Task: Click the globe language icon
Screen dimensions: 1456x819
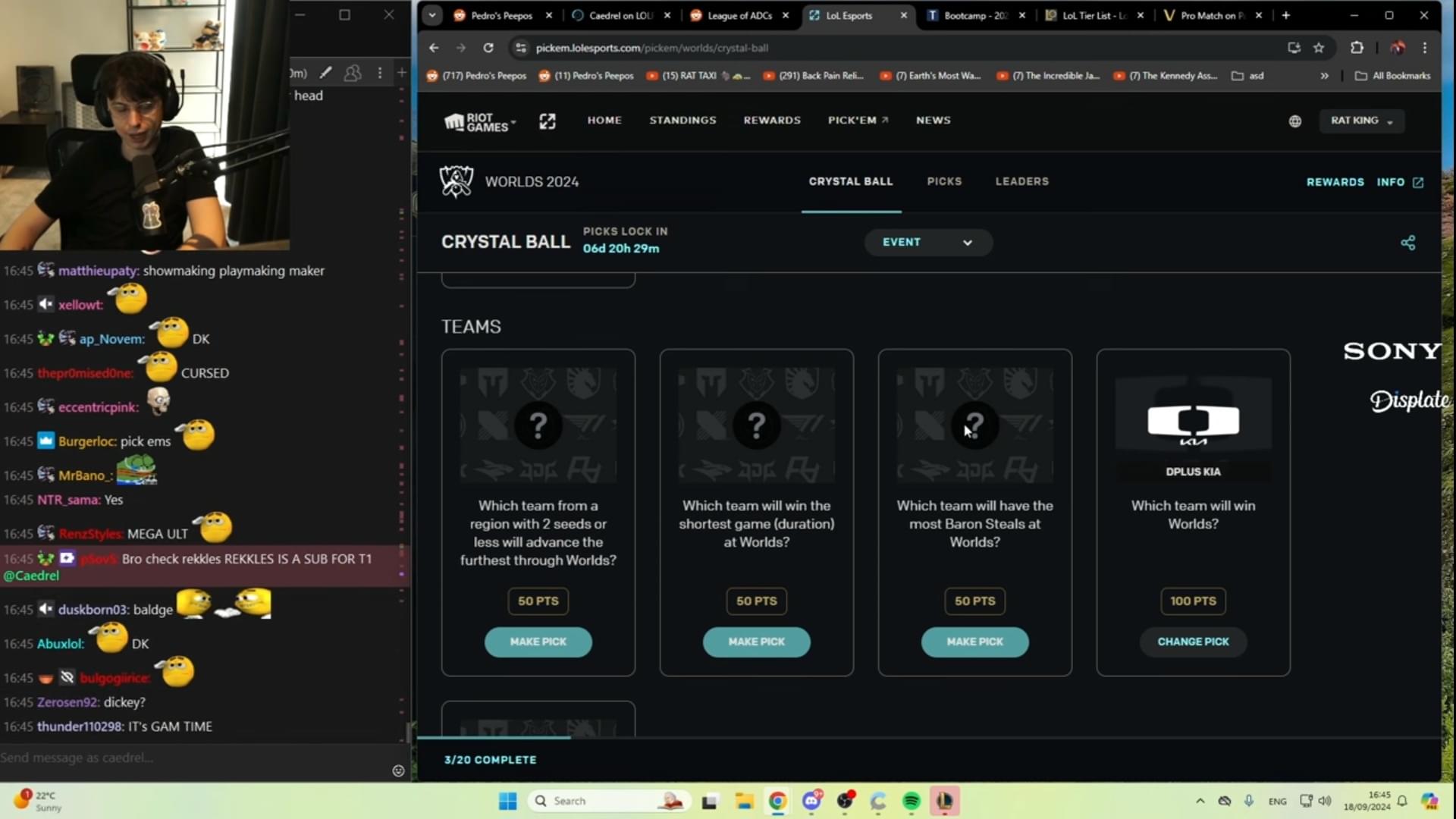Action: (x=1295, y=121)
